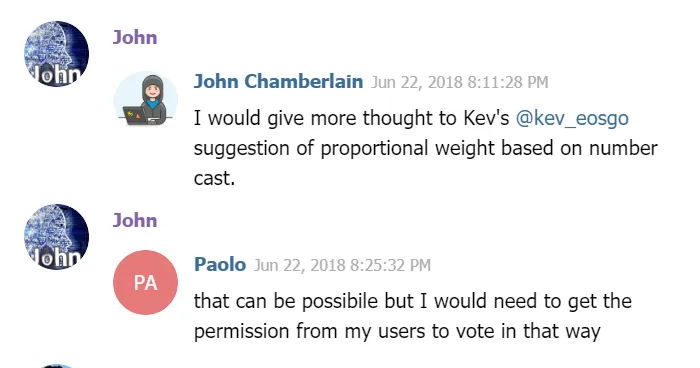Screen dimensions: 700x368
Task: Click the red PA initials avatar
Action: point(146,282)
